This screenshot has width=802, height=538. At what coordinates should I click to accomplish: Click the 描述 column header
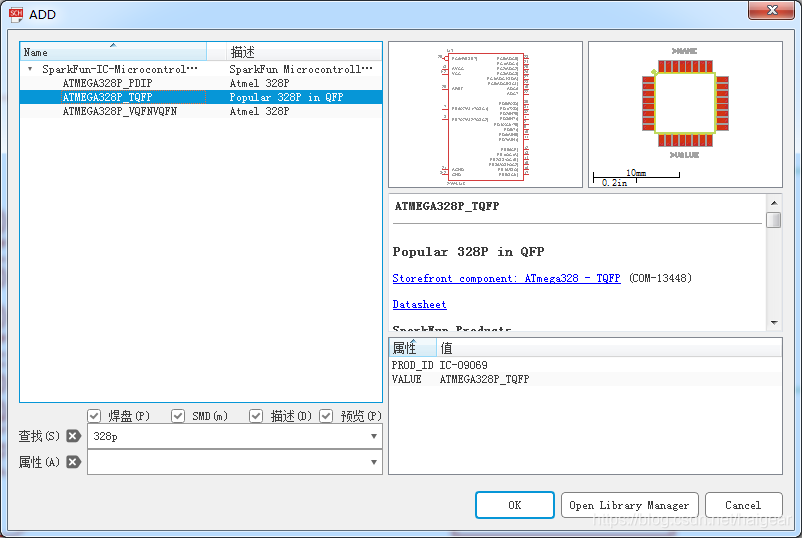pyautogui.click(x=294, y=52)
